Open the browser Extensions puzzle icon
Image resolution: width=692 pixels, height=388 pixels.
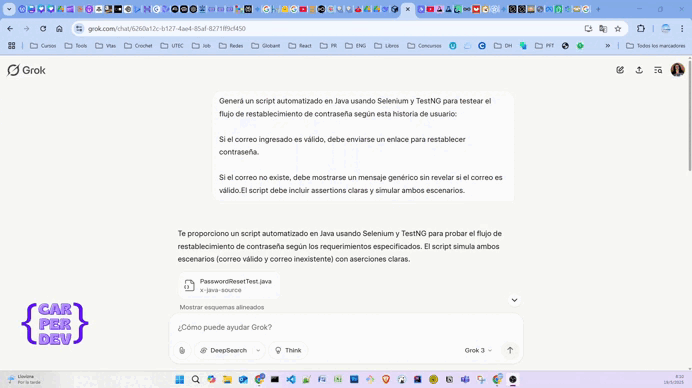tap(641, 29)
